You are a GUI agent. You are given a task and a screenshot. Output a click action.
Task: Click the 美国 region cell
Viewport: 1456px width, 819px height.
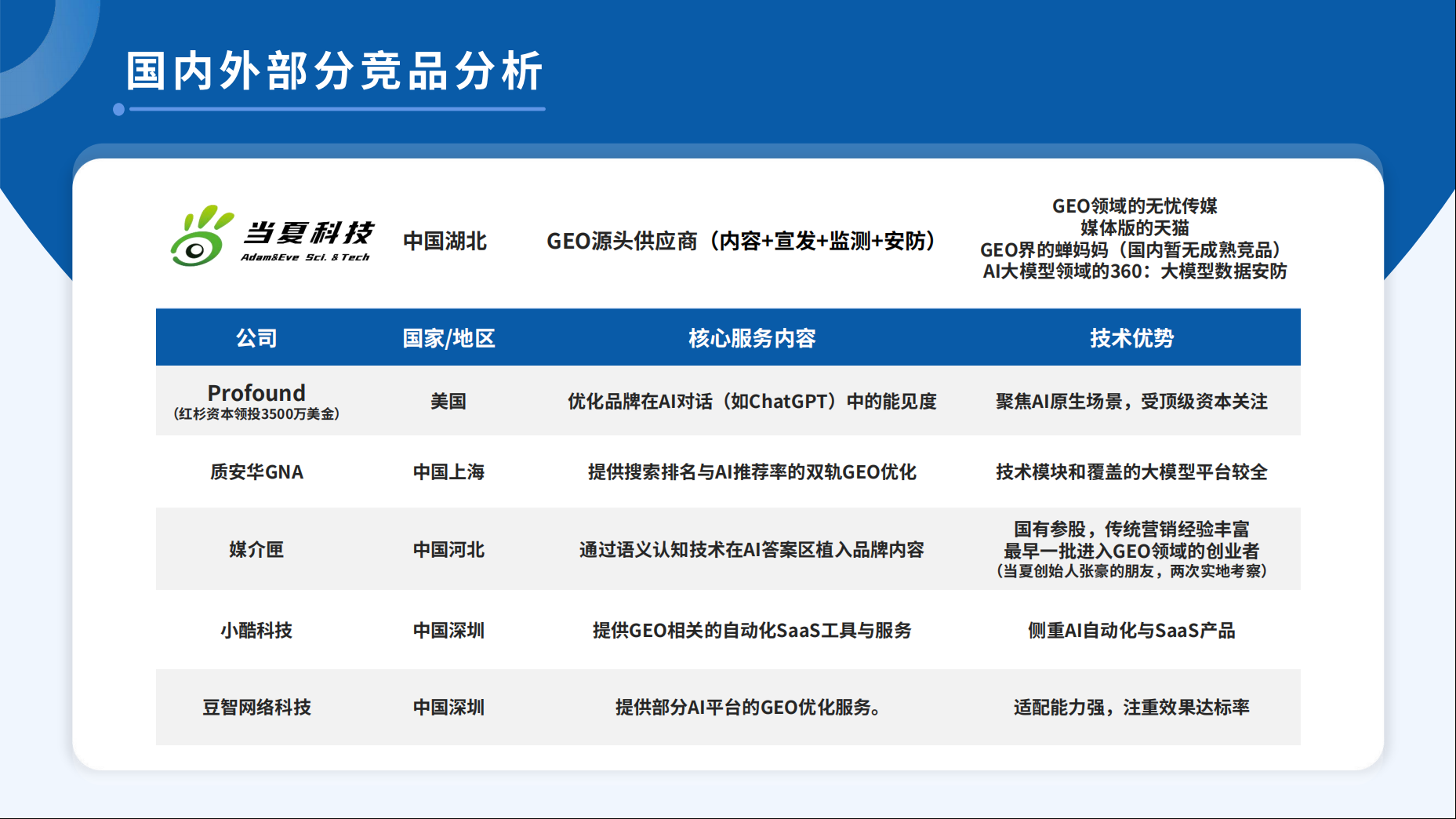pyautogui.click(x=448, y=402)
